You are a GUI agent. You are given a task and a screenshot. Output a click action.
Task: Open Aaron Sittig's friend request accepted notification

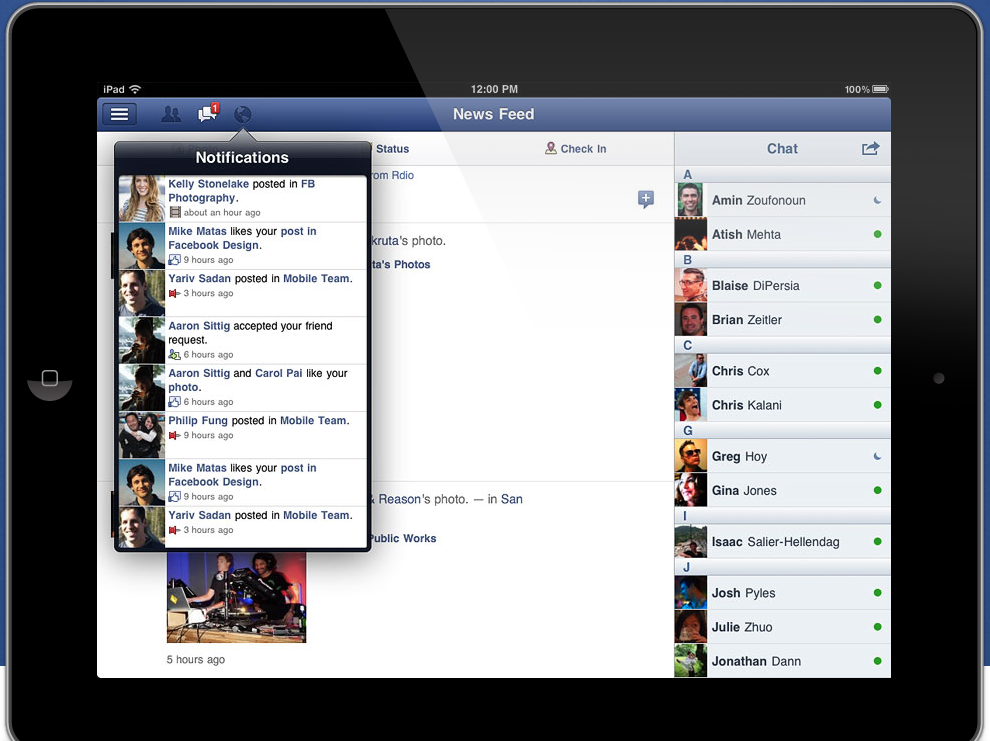point(242,340)
